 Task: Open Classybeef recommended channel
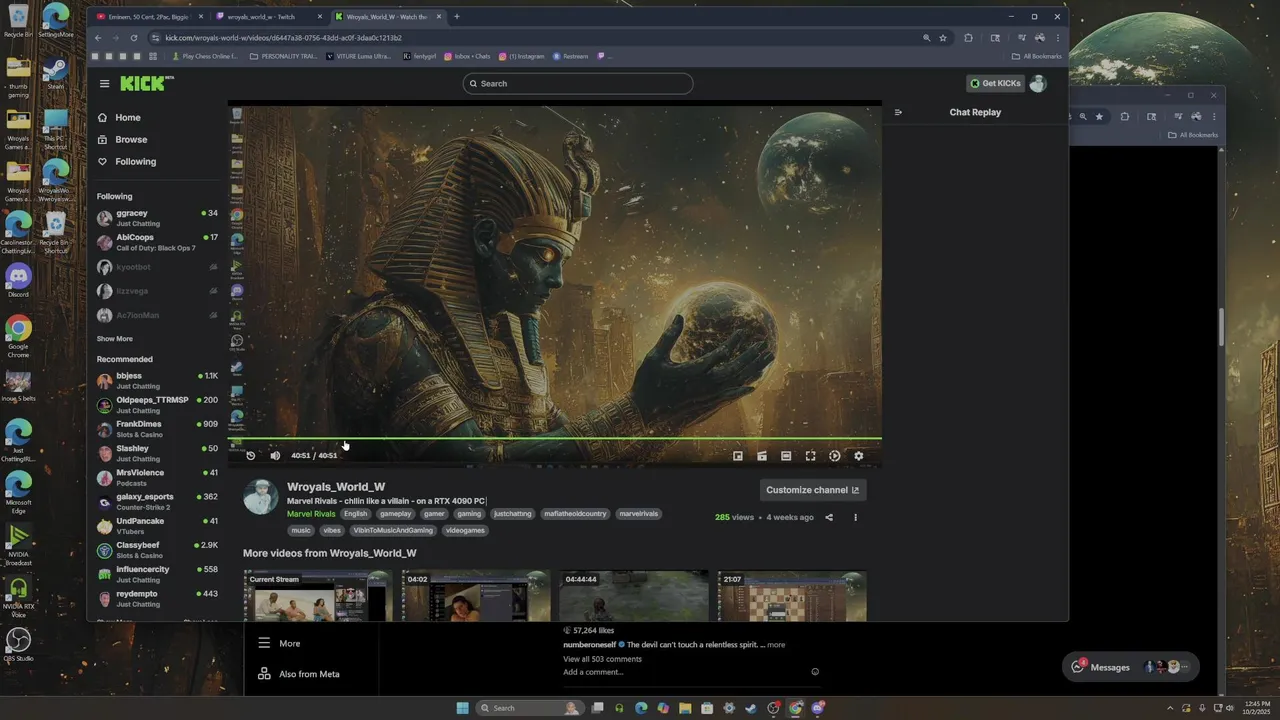point(158,549)
